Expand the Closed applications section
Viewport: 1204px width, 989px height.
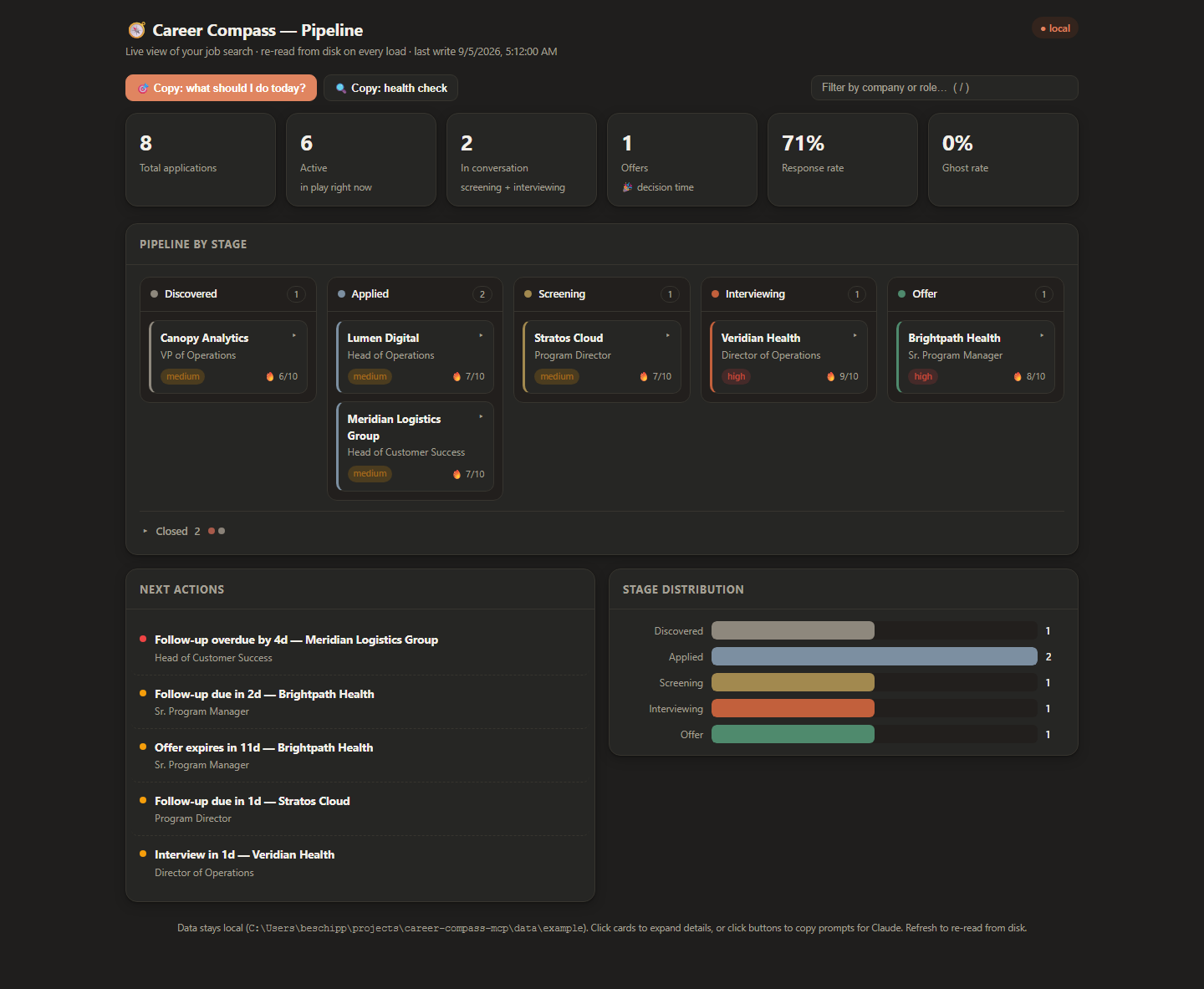(183, 531)
